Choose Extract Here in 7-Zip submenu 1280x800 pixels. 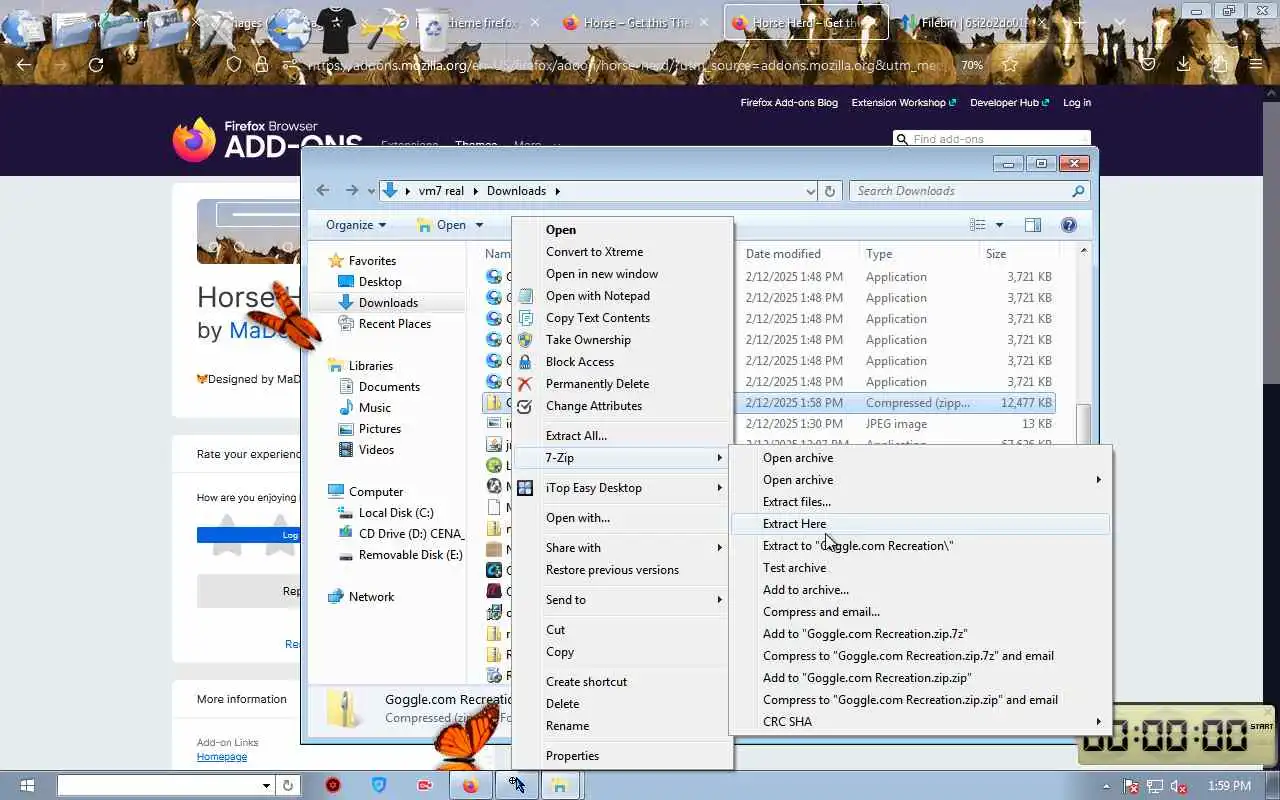921,524
